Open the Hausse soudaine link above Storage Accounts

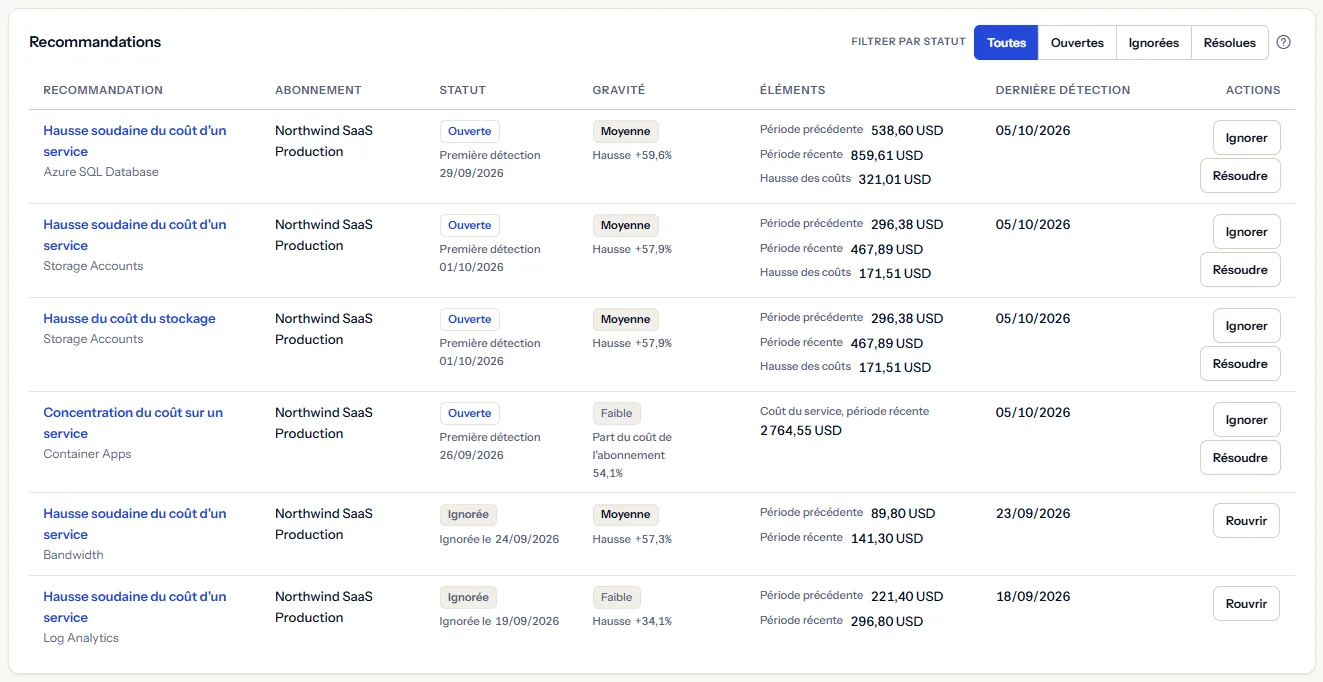point(135,235)
